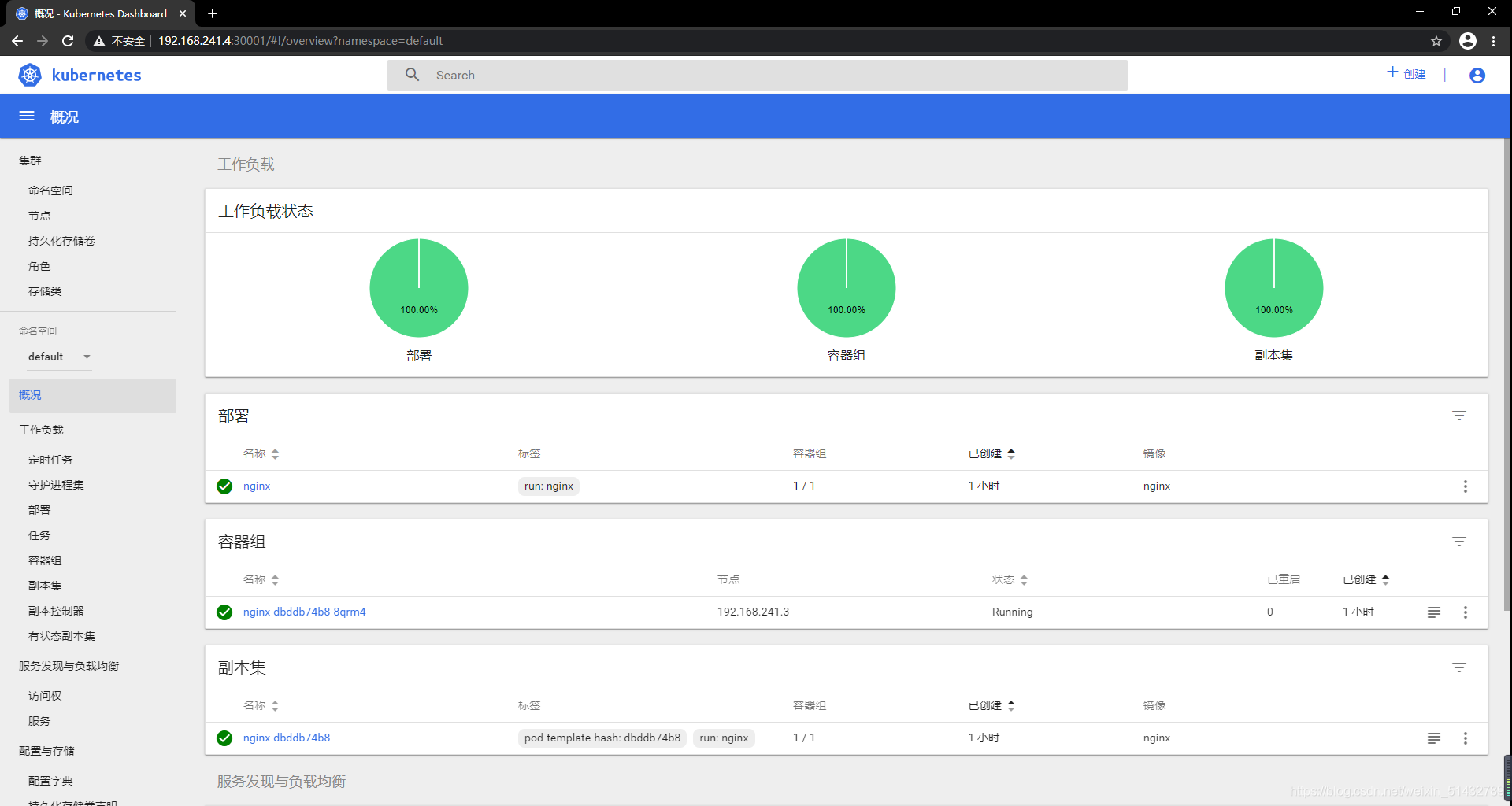1512x806 pixels.
Task: Click the kubernetes wordmark link
Action: tap(96, 75)
